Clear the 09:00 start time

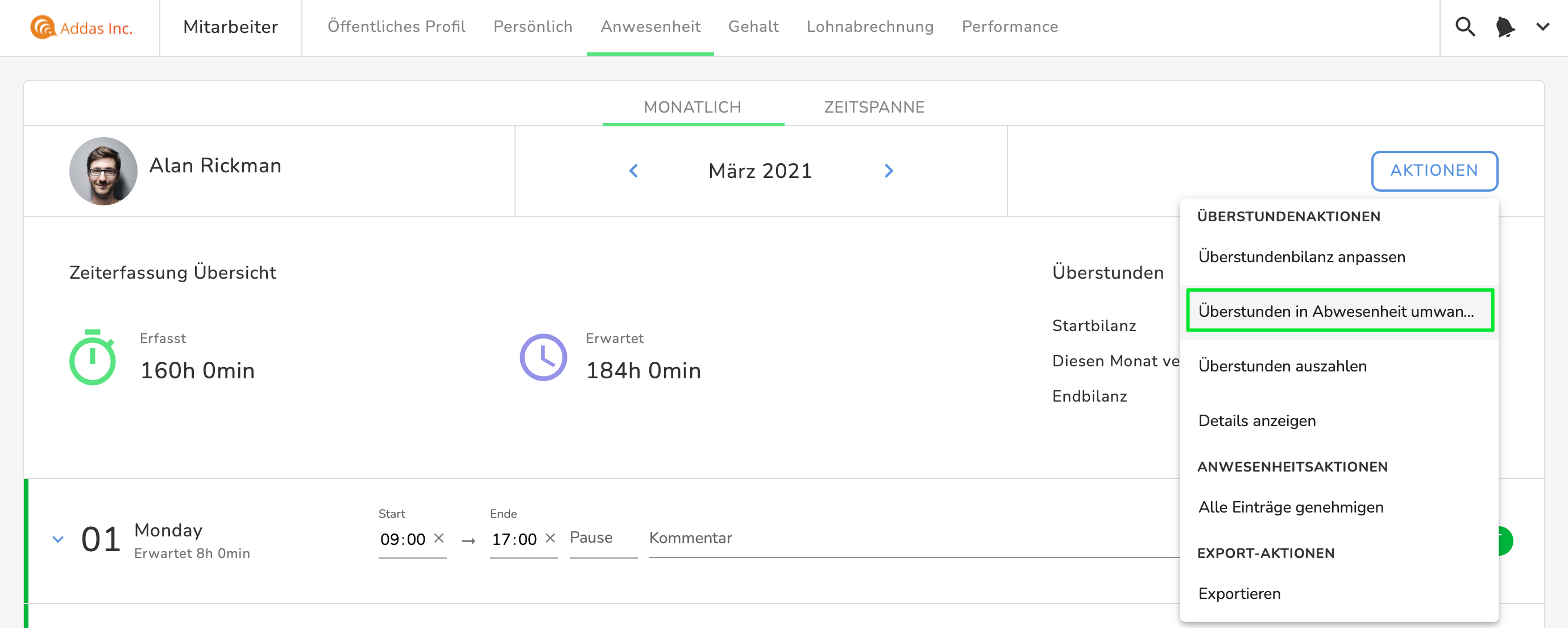point(439,539)
